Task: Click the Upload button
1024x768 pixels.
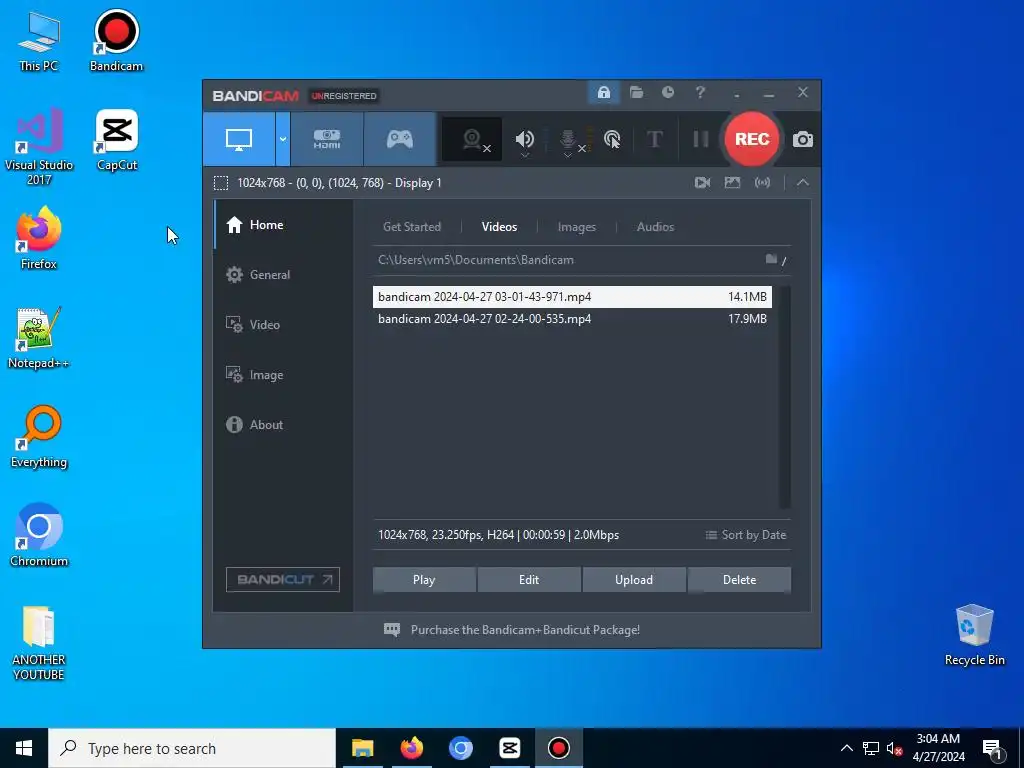Action: point(633,580)
